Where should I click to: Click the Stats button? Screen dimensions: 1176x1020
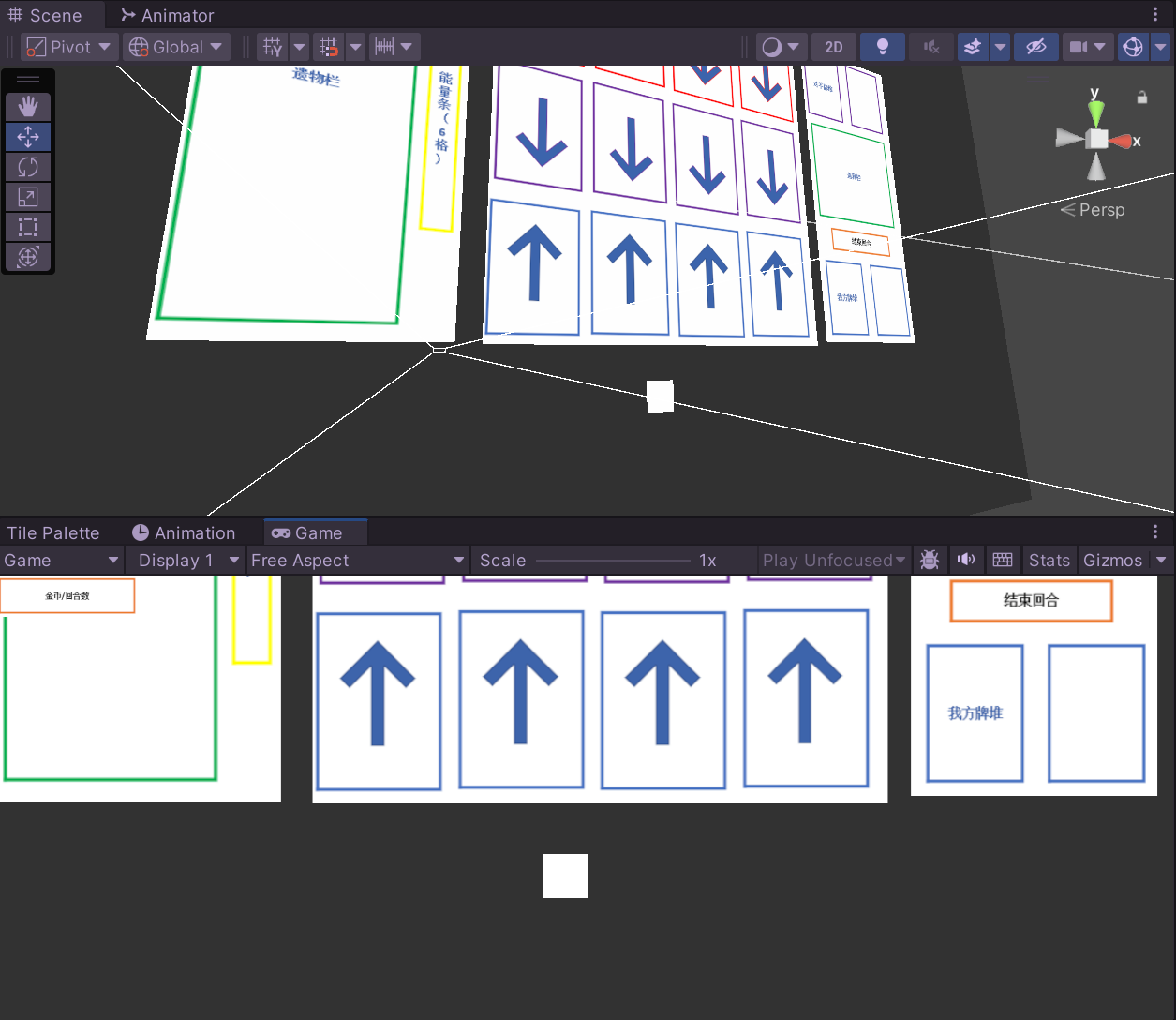point(1049,560)
